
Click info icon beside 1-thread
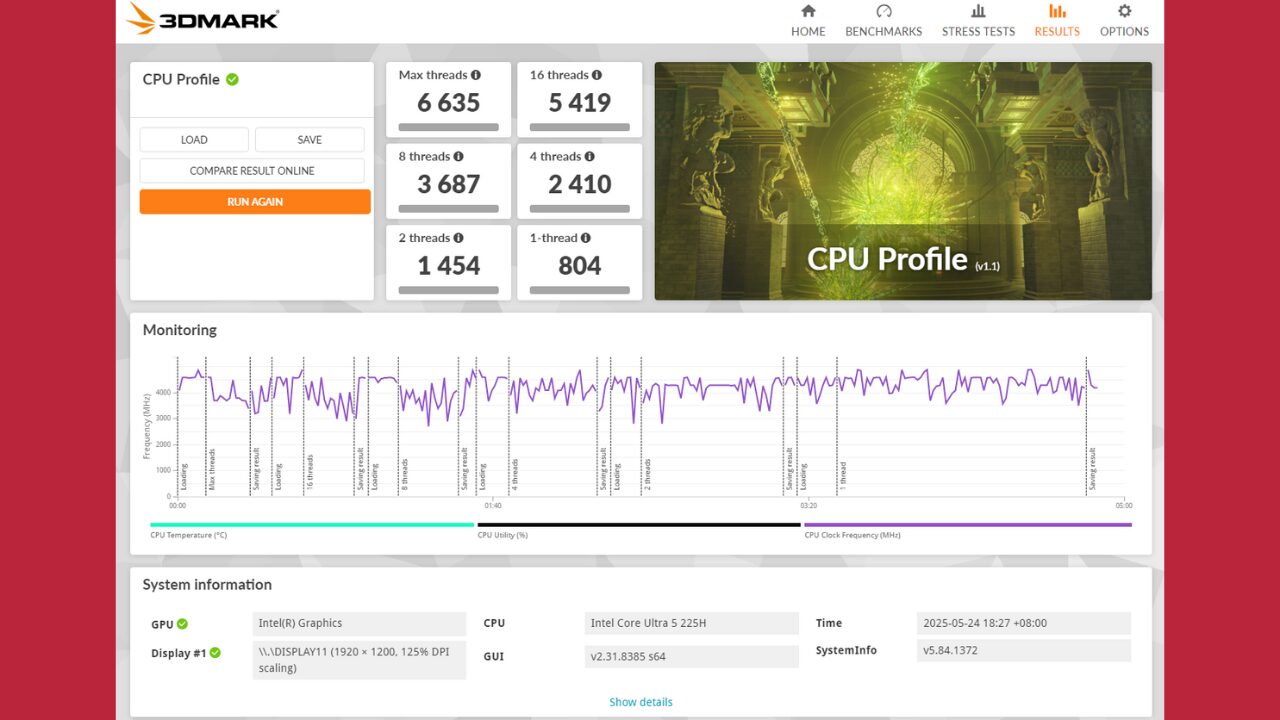click(x=586, y=238)
